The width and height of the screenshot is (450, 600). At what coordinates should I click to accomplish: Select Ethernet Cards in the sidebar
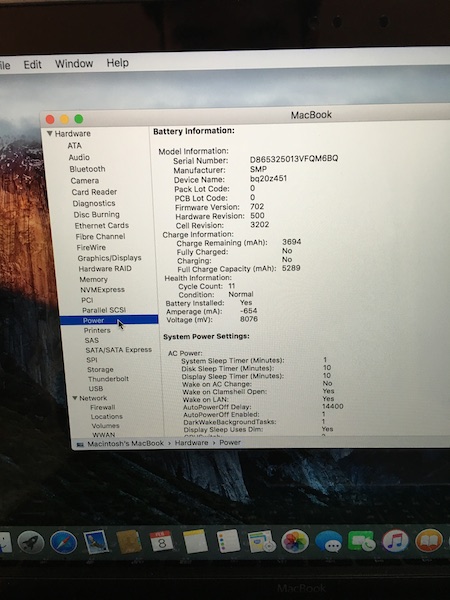(101, 225)
